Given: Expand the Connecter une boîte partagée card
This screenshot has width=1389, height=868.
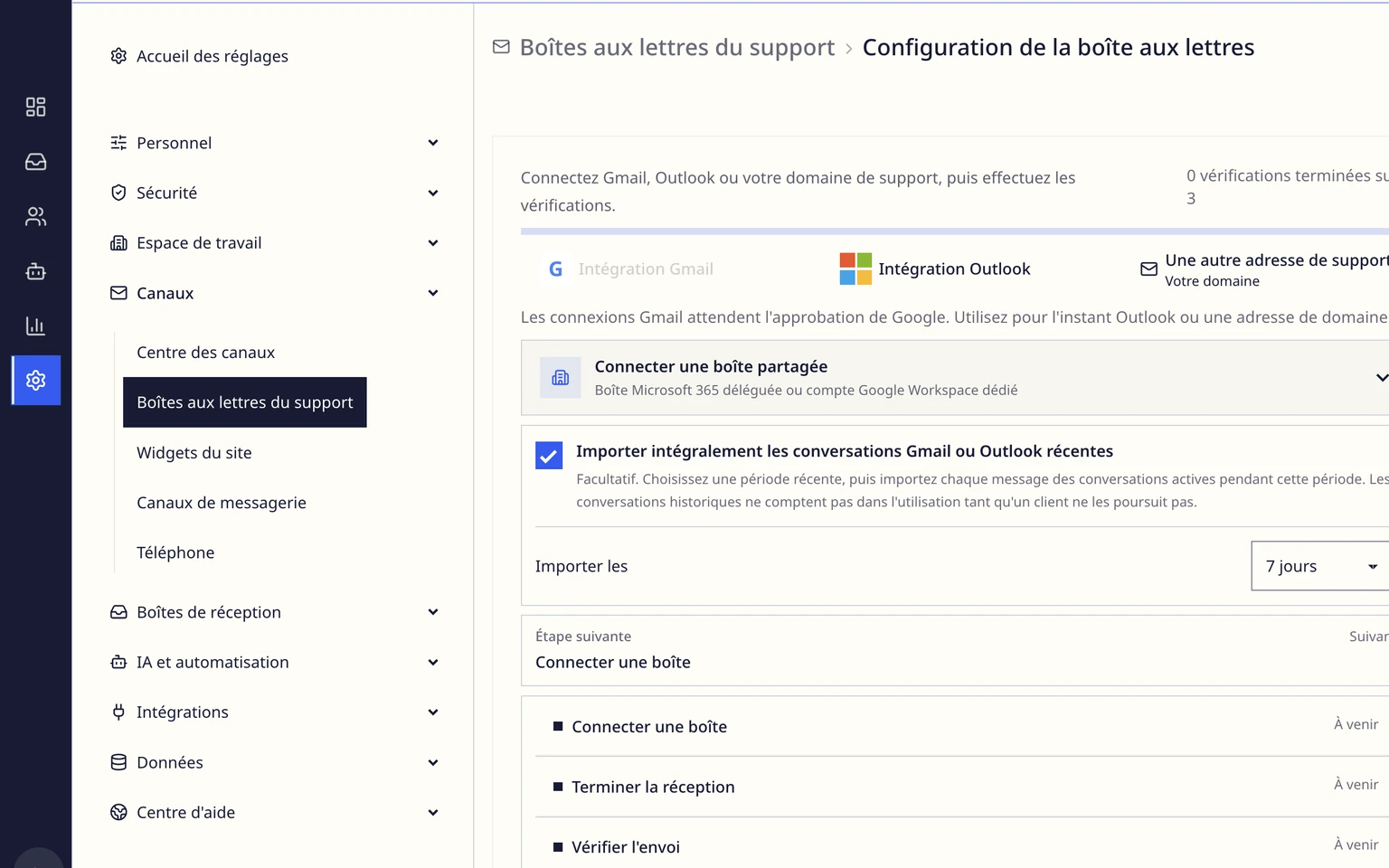Looking at the screenshot, I should click(955, 378).
